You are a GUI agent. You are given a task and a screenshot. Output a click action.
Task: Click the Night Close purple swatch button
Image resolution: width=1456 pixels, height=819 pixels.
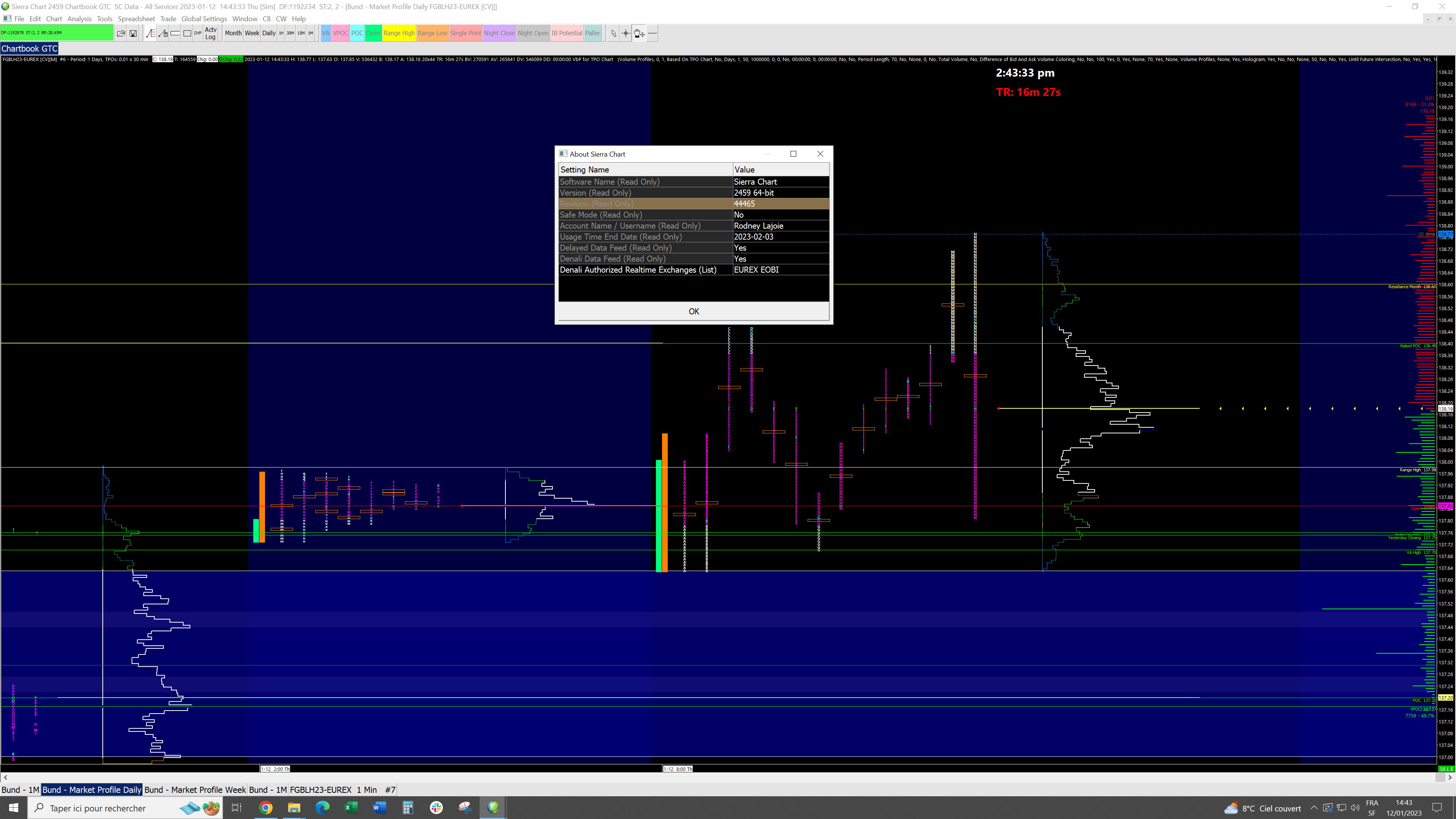(499, 33)
